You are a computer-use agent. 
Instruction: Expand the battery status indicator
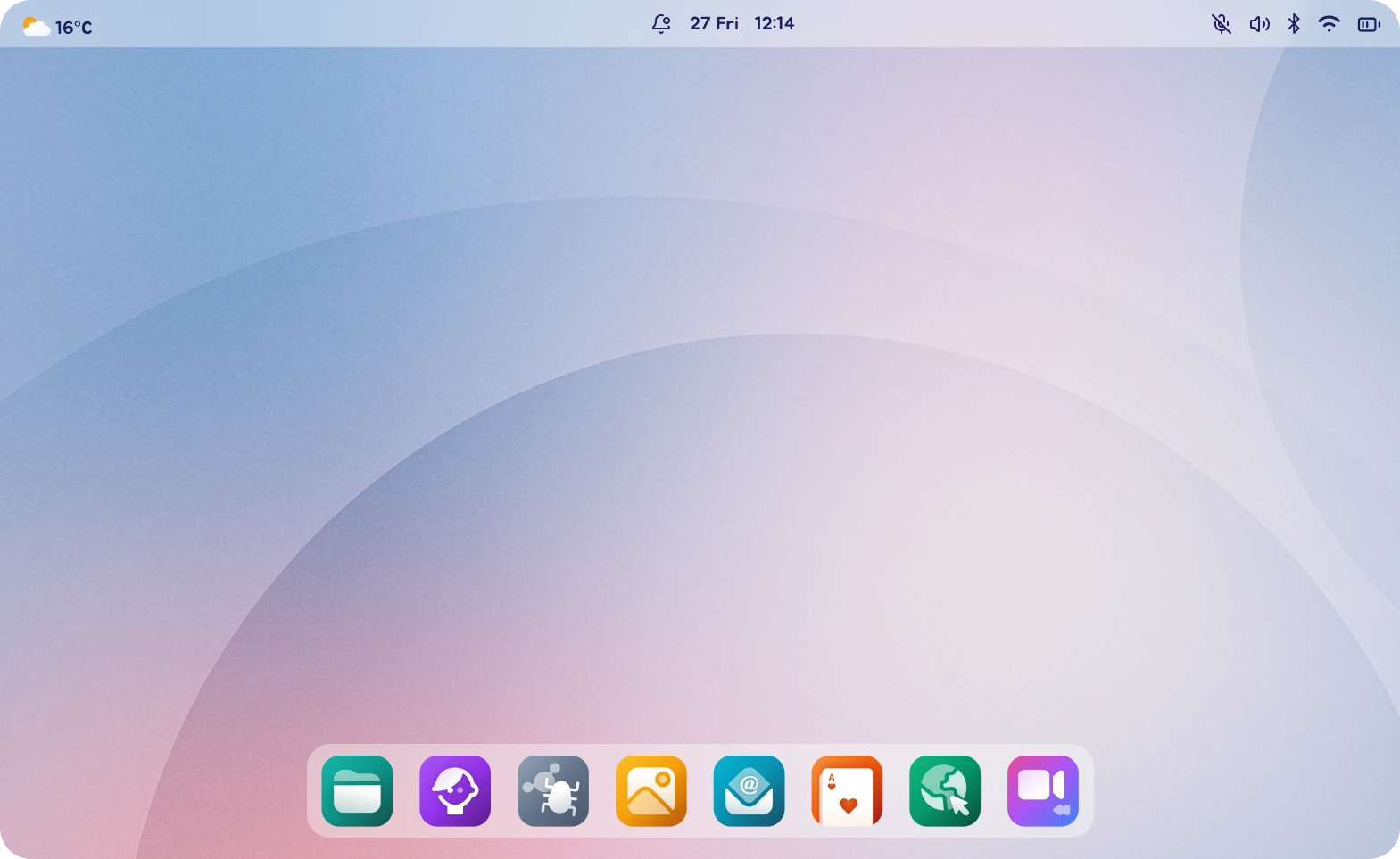coord(1369,24)
